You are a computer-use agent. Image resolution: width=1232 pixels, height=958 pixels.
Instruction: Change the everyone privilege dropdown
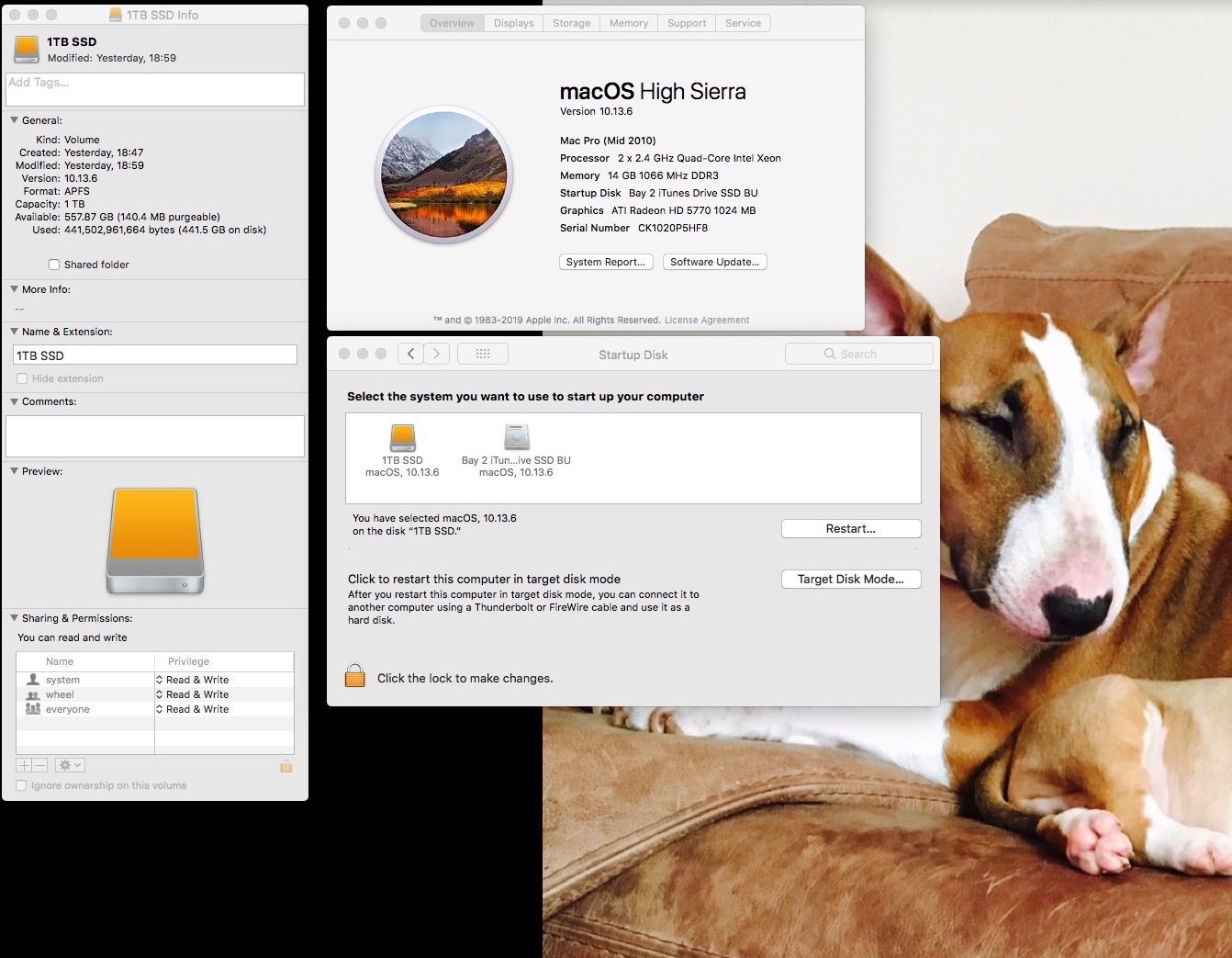pyautogui.click(x=193, y=709)
